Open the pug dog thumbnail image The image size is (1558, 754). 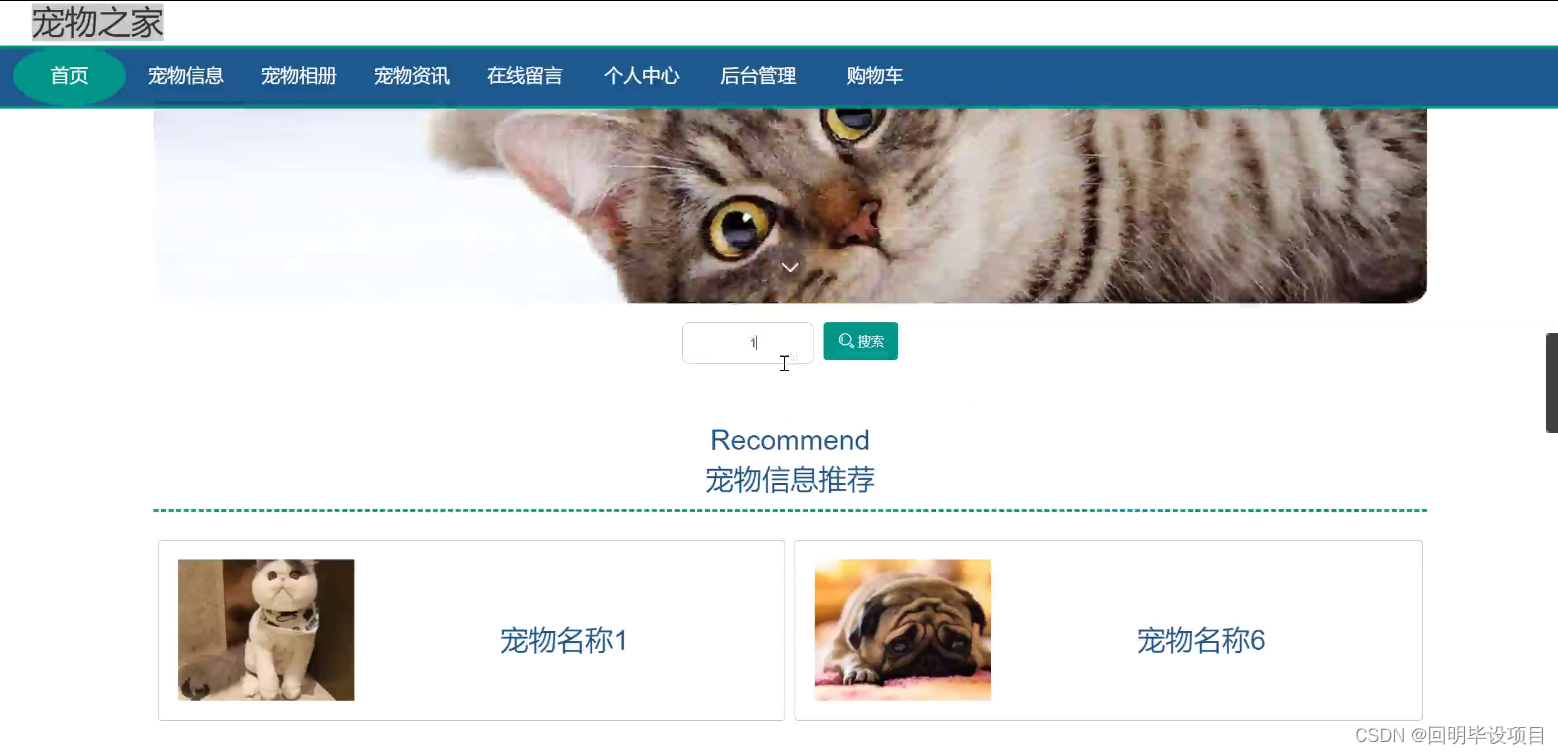coord(903,630)
